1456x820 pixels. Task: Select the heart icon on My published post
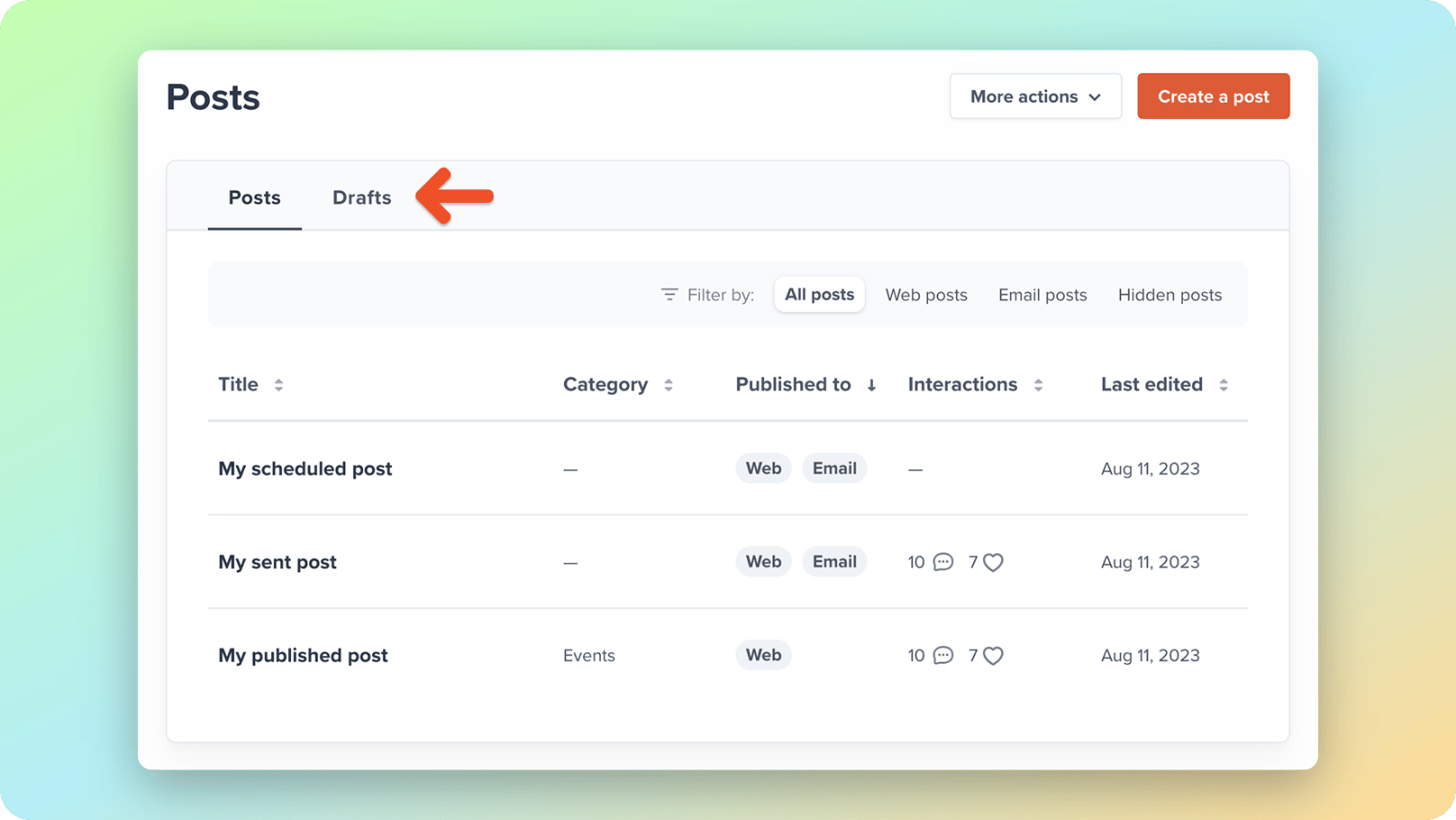point(992,655)
